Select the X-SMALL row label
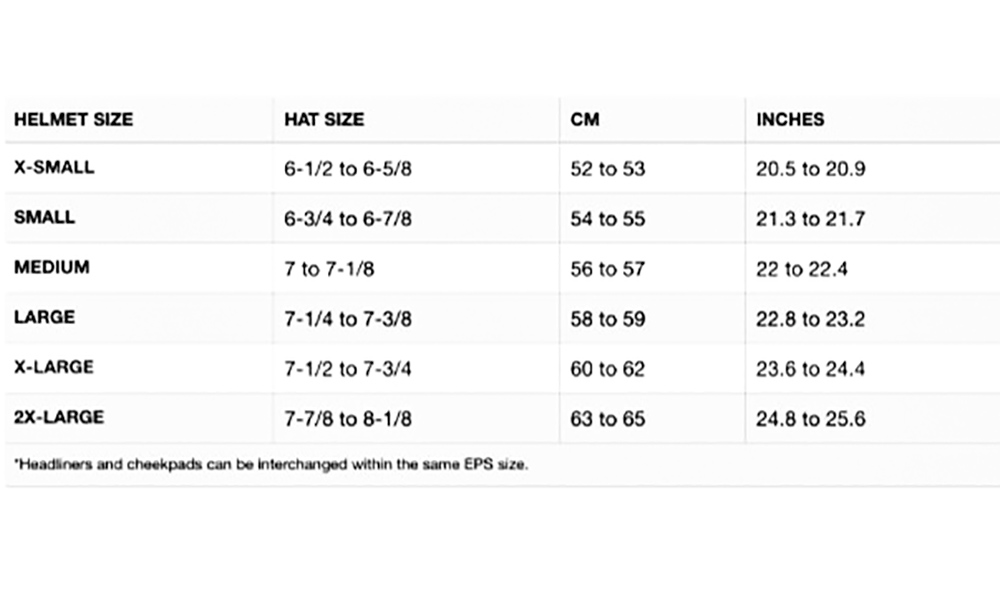This screenshot has width=1000, height=600. pyautogui.click(x=54, y=167)
